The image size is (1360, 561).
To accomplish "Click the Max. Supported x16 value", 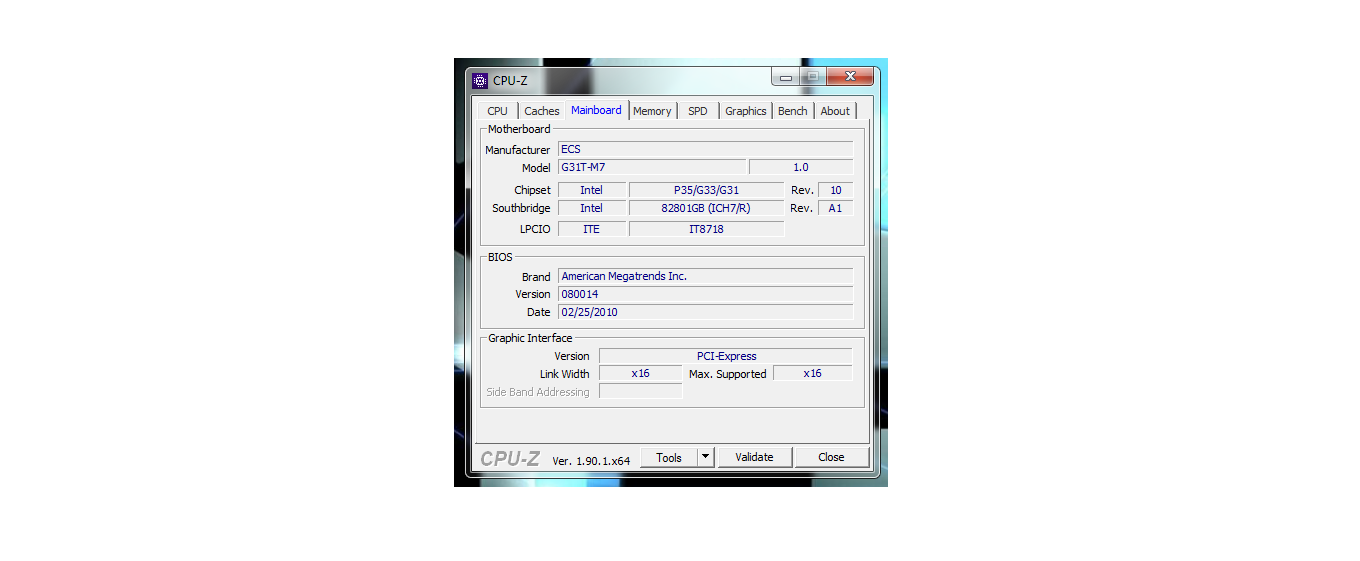I will point(813,373).
